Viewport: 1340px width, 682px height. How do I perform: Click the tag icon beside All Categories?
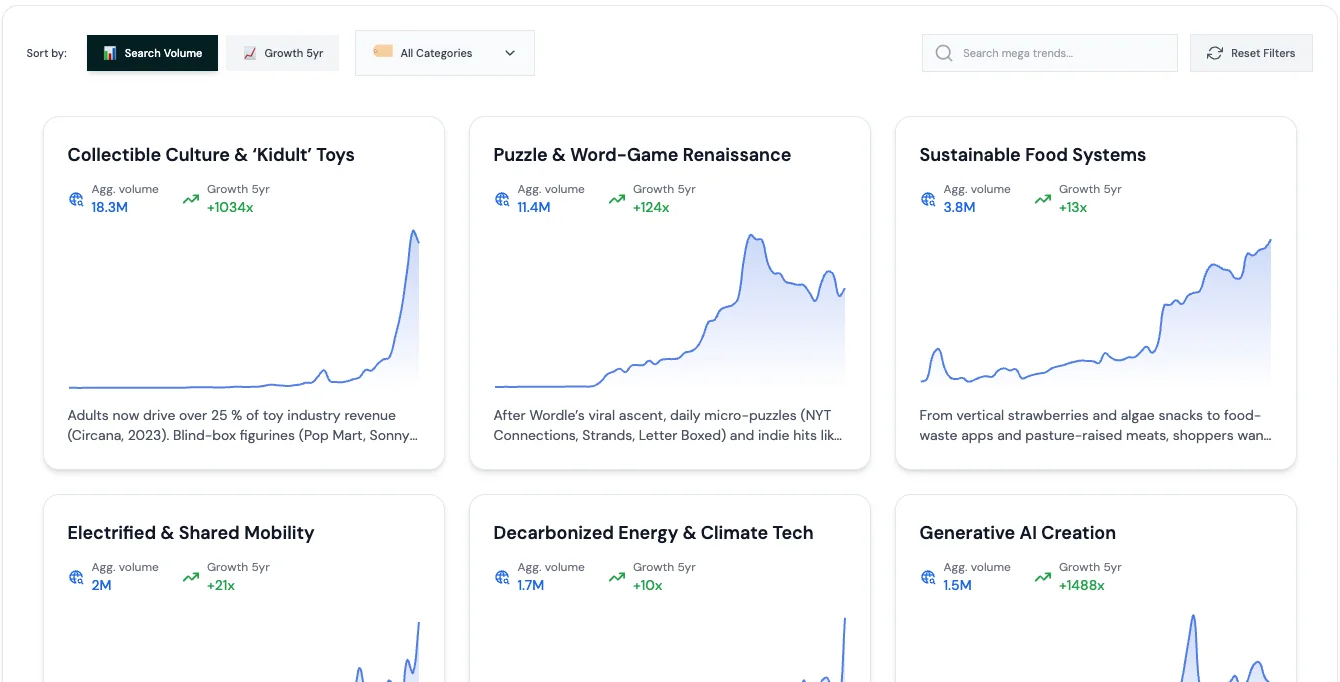(x=383, y=51)
